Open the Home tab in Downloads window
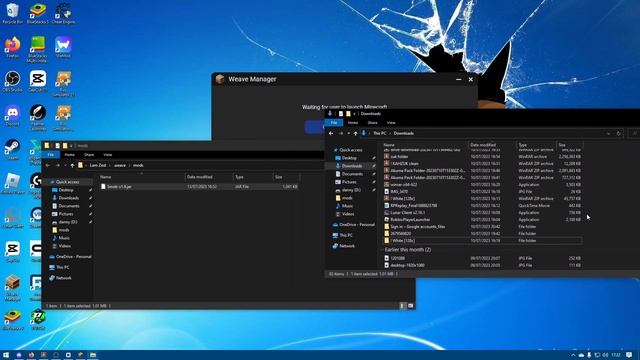 coord(353,122)
